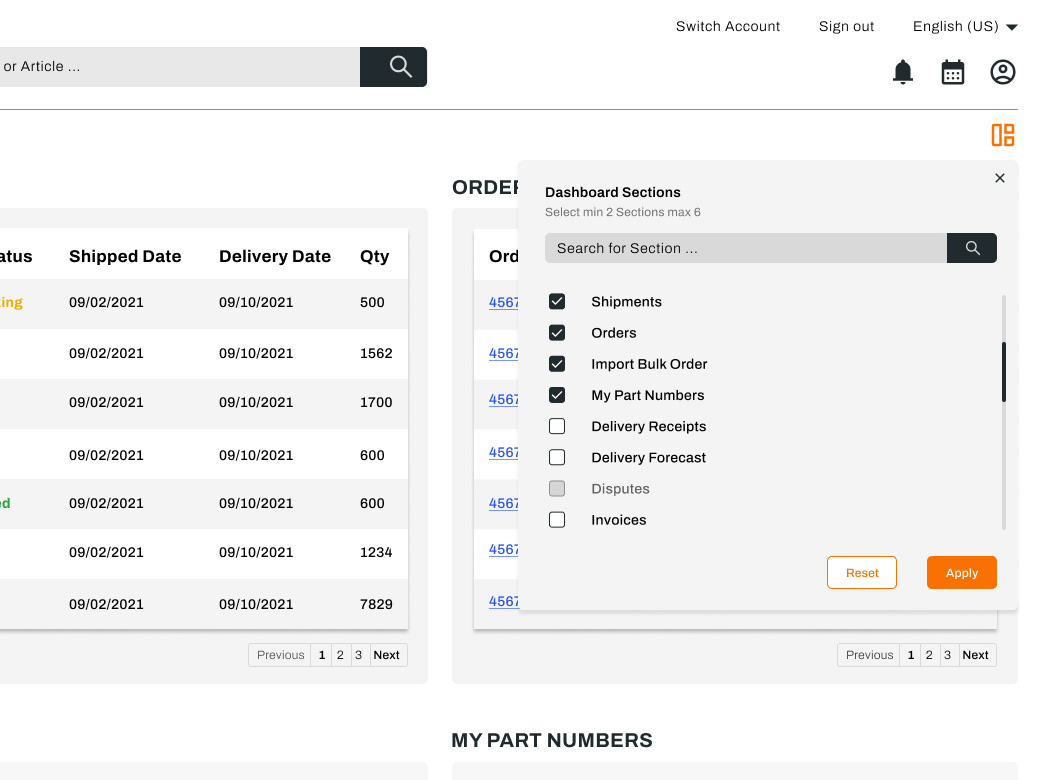Viewport: 1041px width, 780px height.
Task: Open the last order number link
Action: 503,601
